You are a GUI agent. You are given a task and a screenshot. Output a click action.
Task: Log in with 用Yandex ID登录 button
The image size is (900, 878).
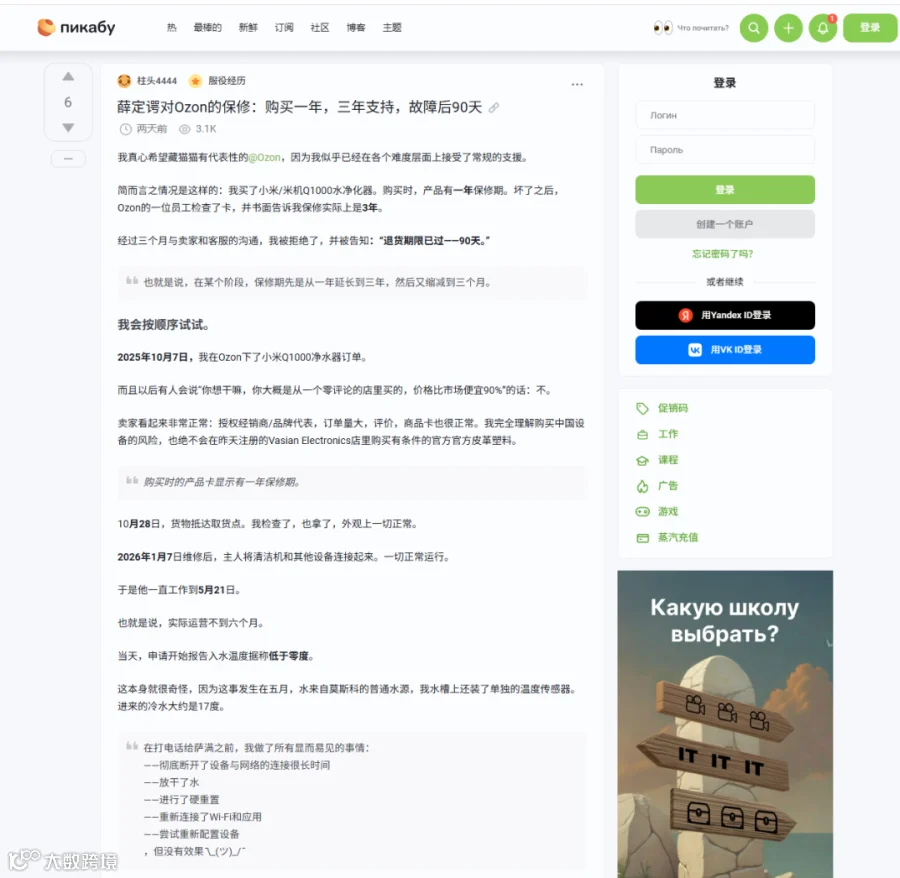pos(725,315)
